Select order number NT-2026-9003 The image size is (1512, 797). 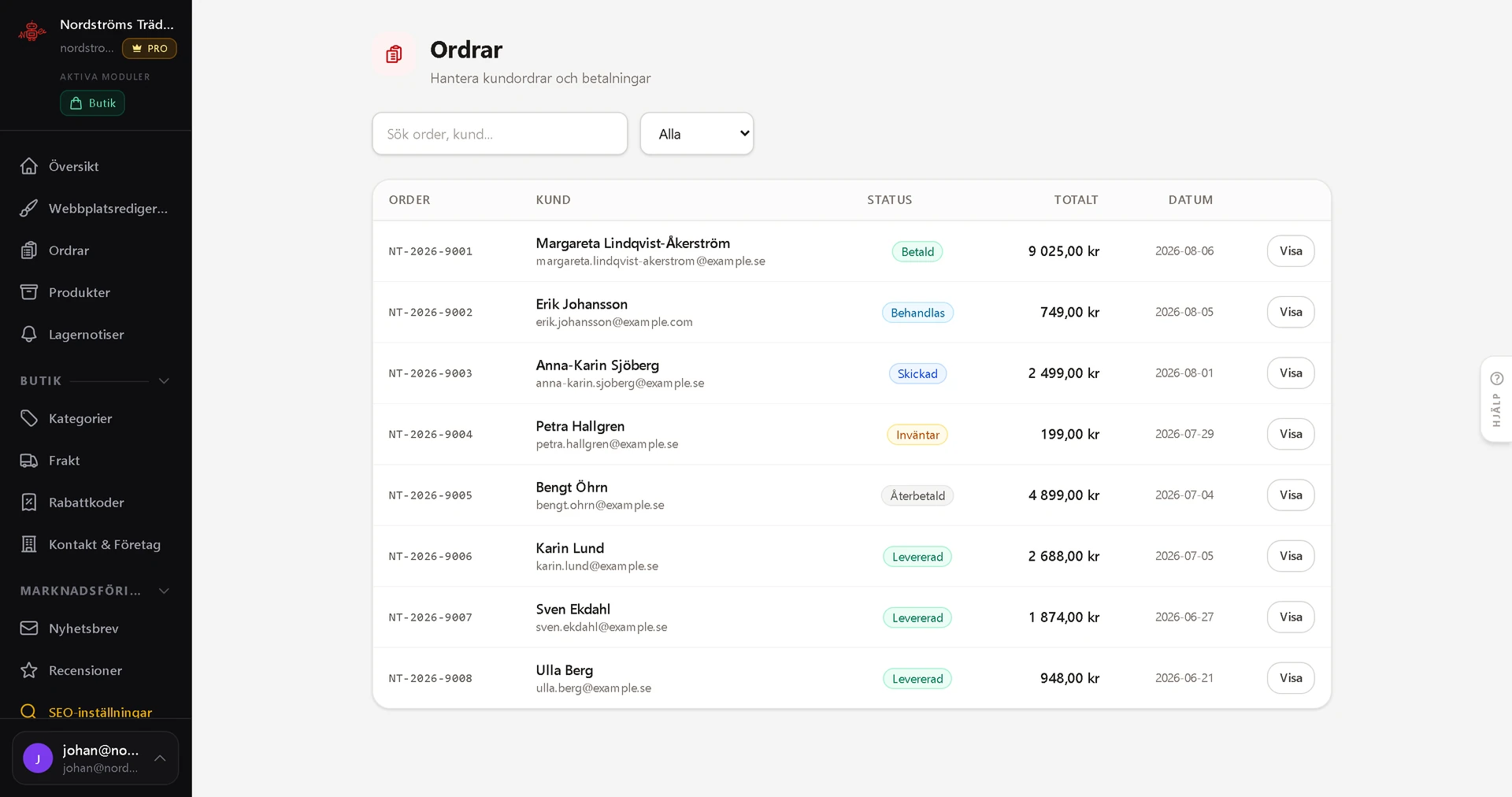tap(431, 373)
